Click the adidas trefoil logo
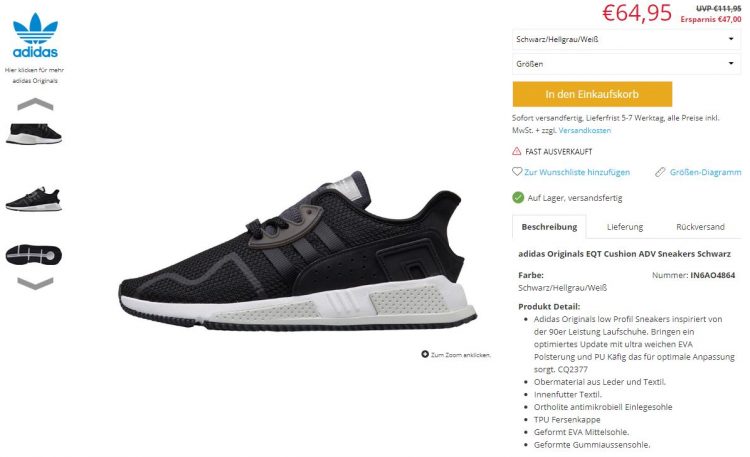The width and height of the screenshot is (750, 457). click(x=35, y=35)
